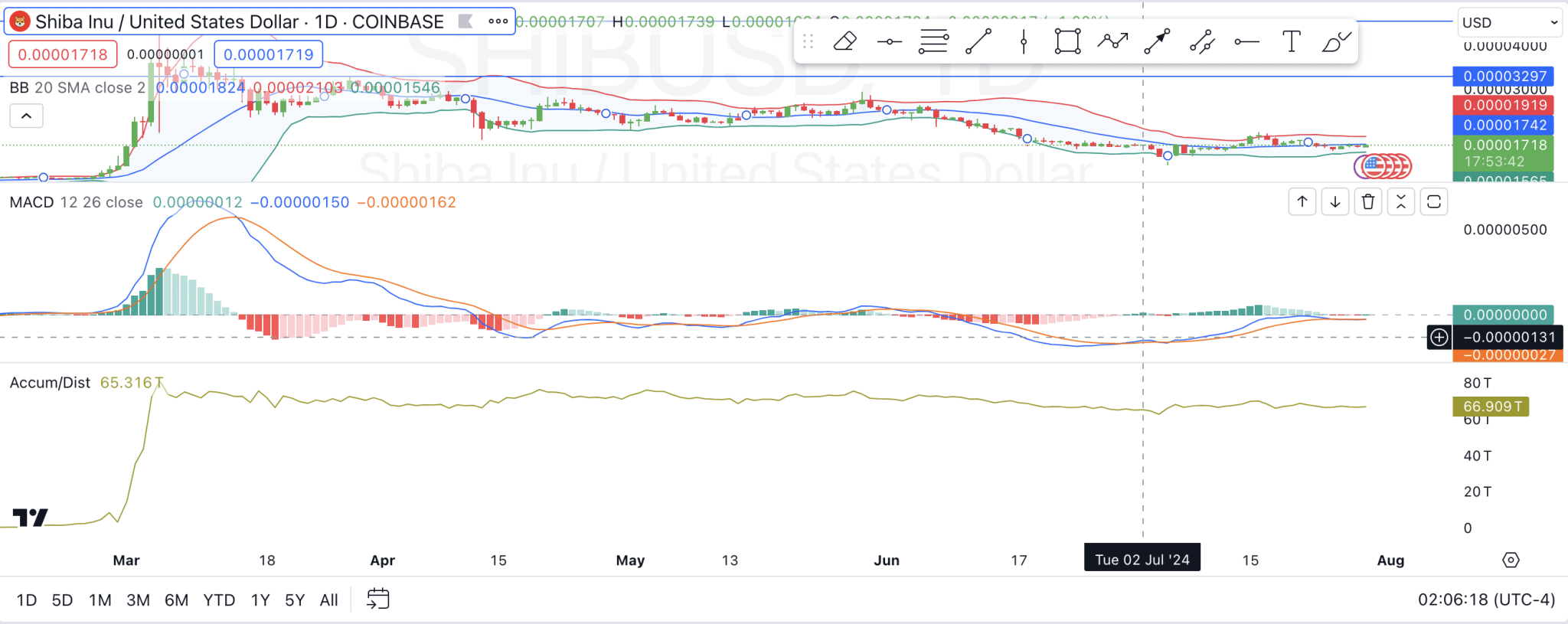Click the Aug label on time axis
1568x624 pixels.
coord(1390,560)
